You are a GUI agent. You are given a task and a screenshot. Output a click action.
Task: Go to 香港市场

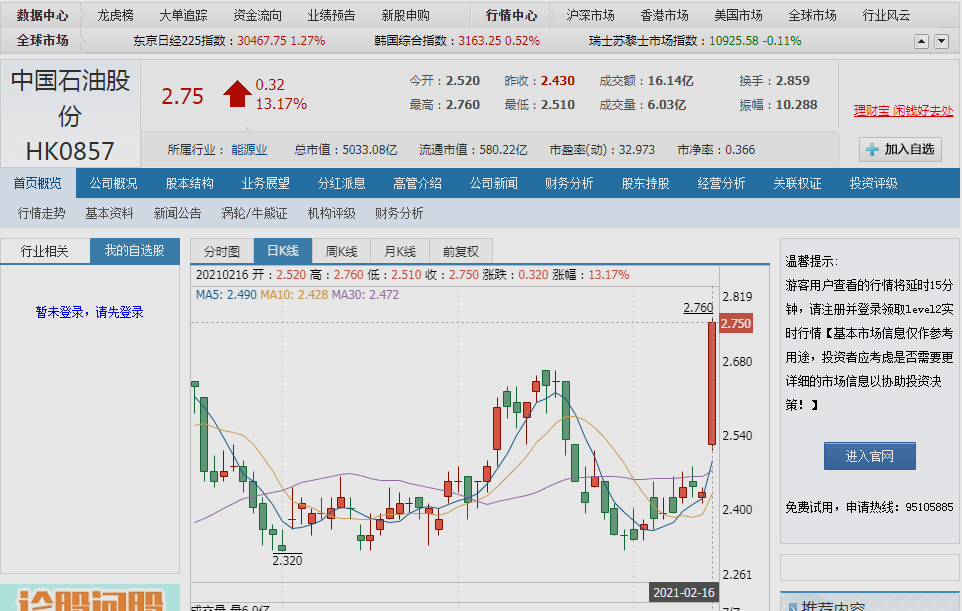click(x=664, y=15)
